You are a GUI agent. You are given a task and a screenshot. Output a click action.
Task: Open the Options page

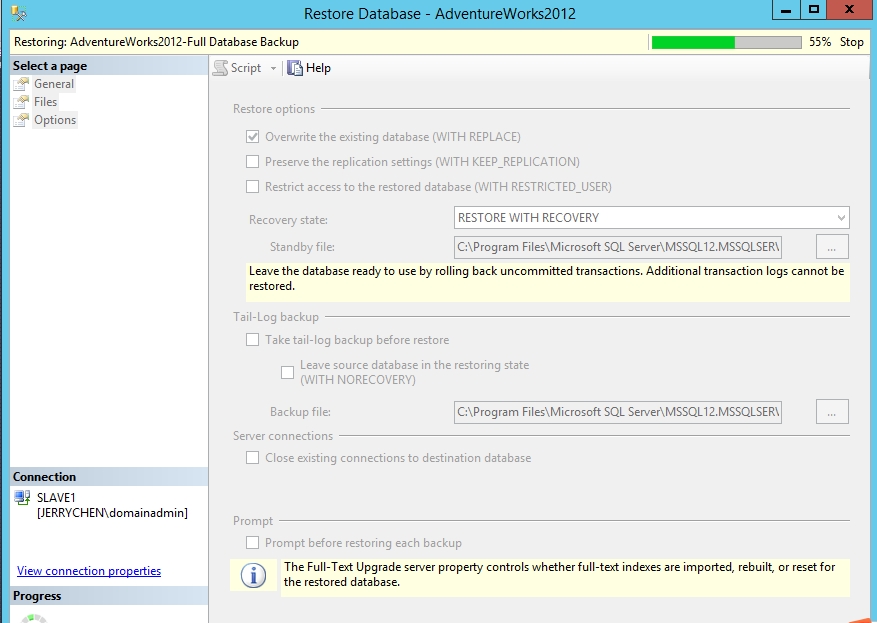[55, 120]
